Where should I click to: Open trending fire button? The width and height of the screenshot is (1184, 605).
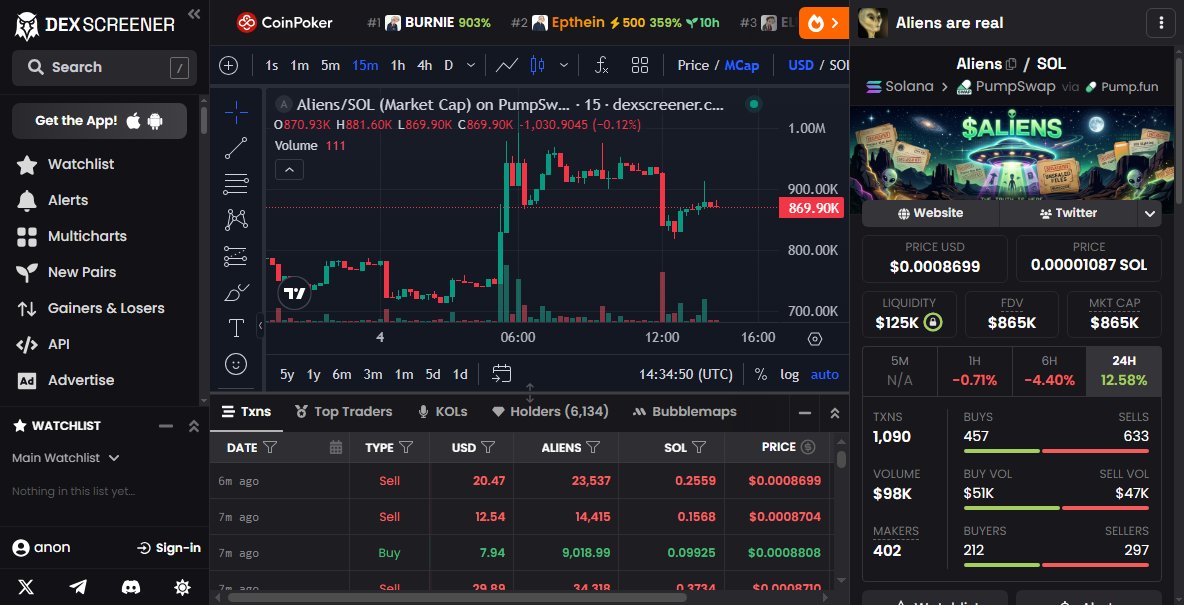[824, 23]
